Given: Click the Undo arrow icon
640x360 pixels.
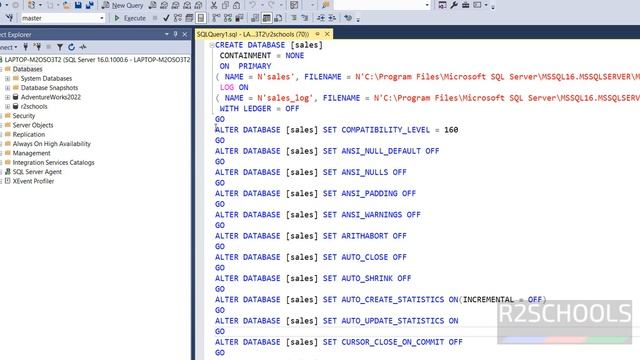Looking at the screenshot, I should [x=253, y=5].
